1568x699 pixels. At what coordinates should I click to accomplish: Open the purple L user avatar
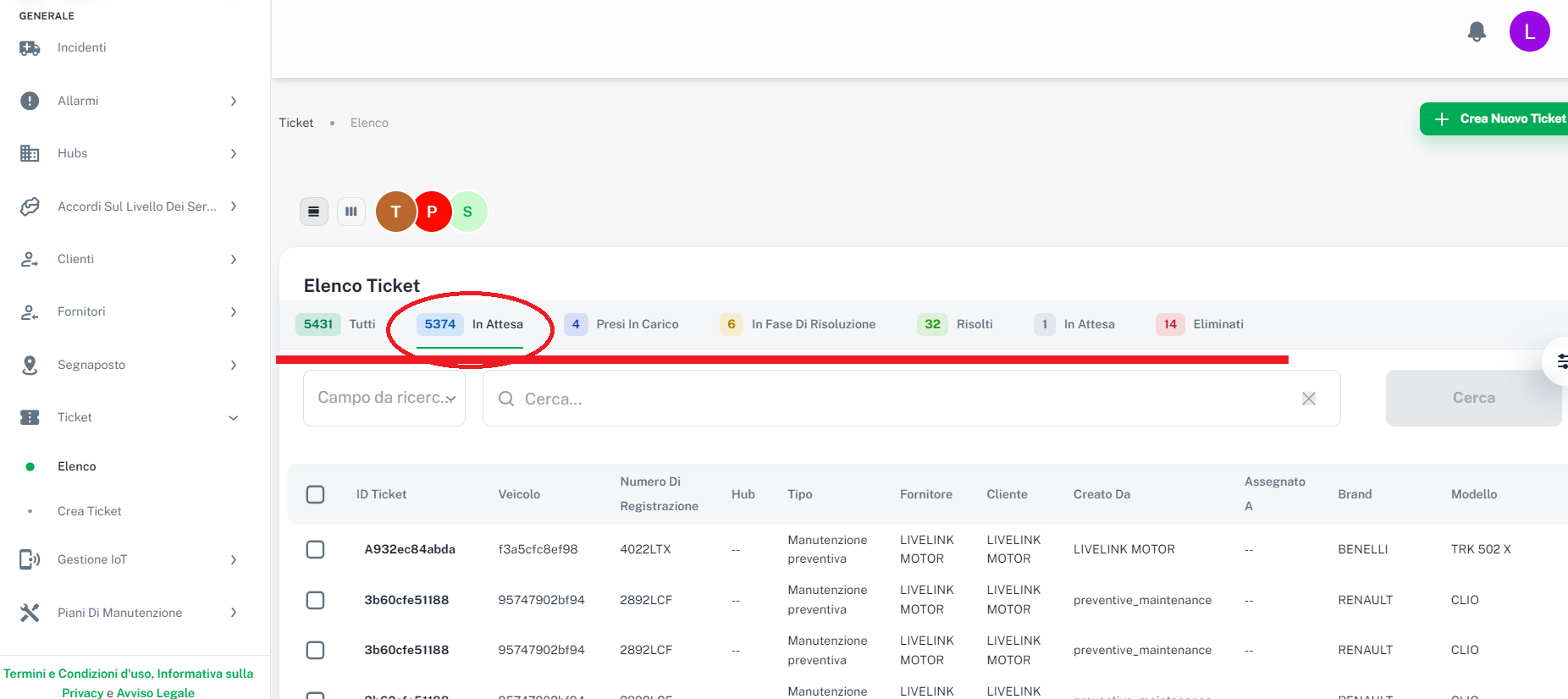[1529, 32]
